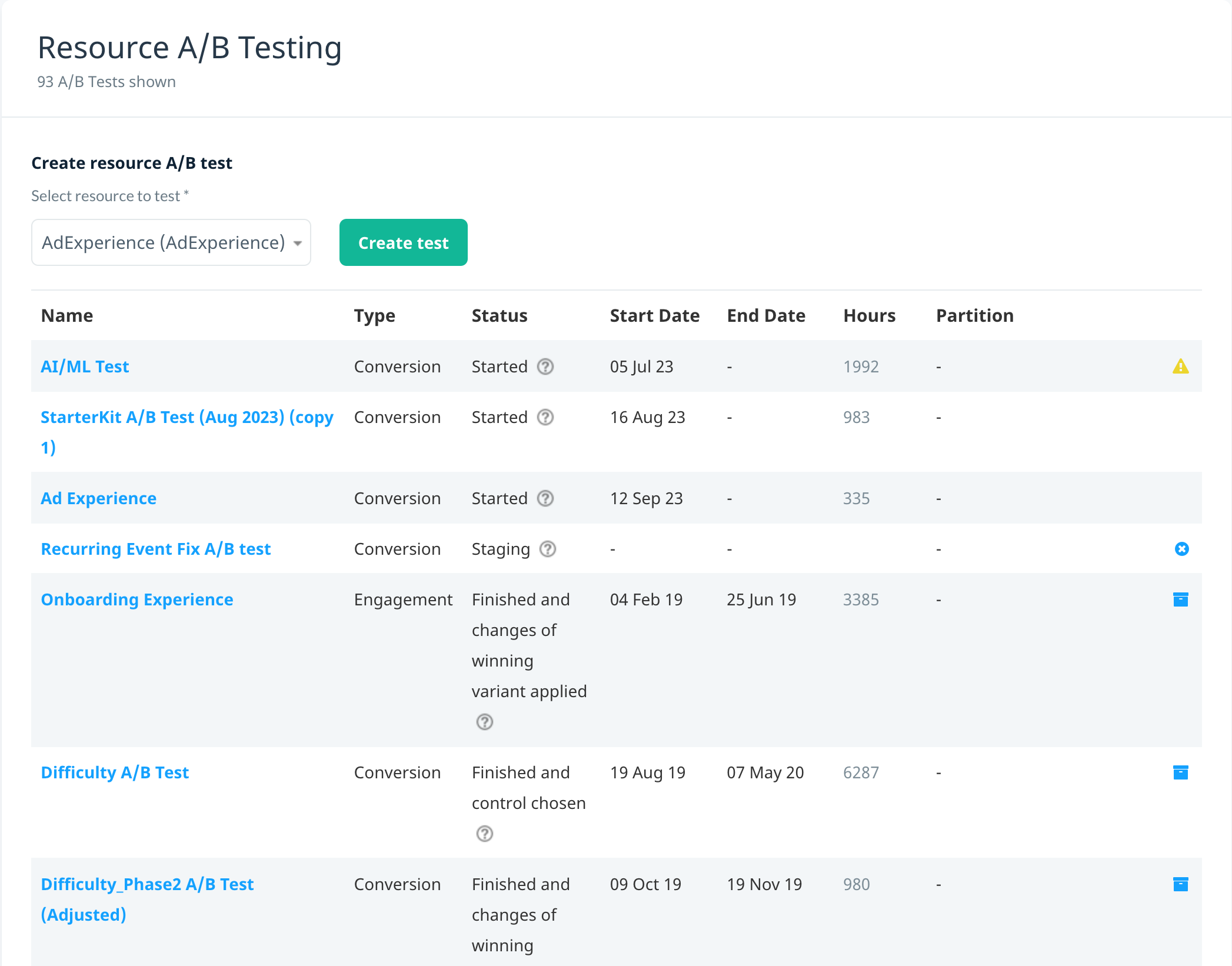Open the Difficulty A/B Test link
This screenshot has height=966, width=1232.
[x=115, y=772]
